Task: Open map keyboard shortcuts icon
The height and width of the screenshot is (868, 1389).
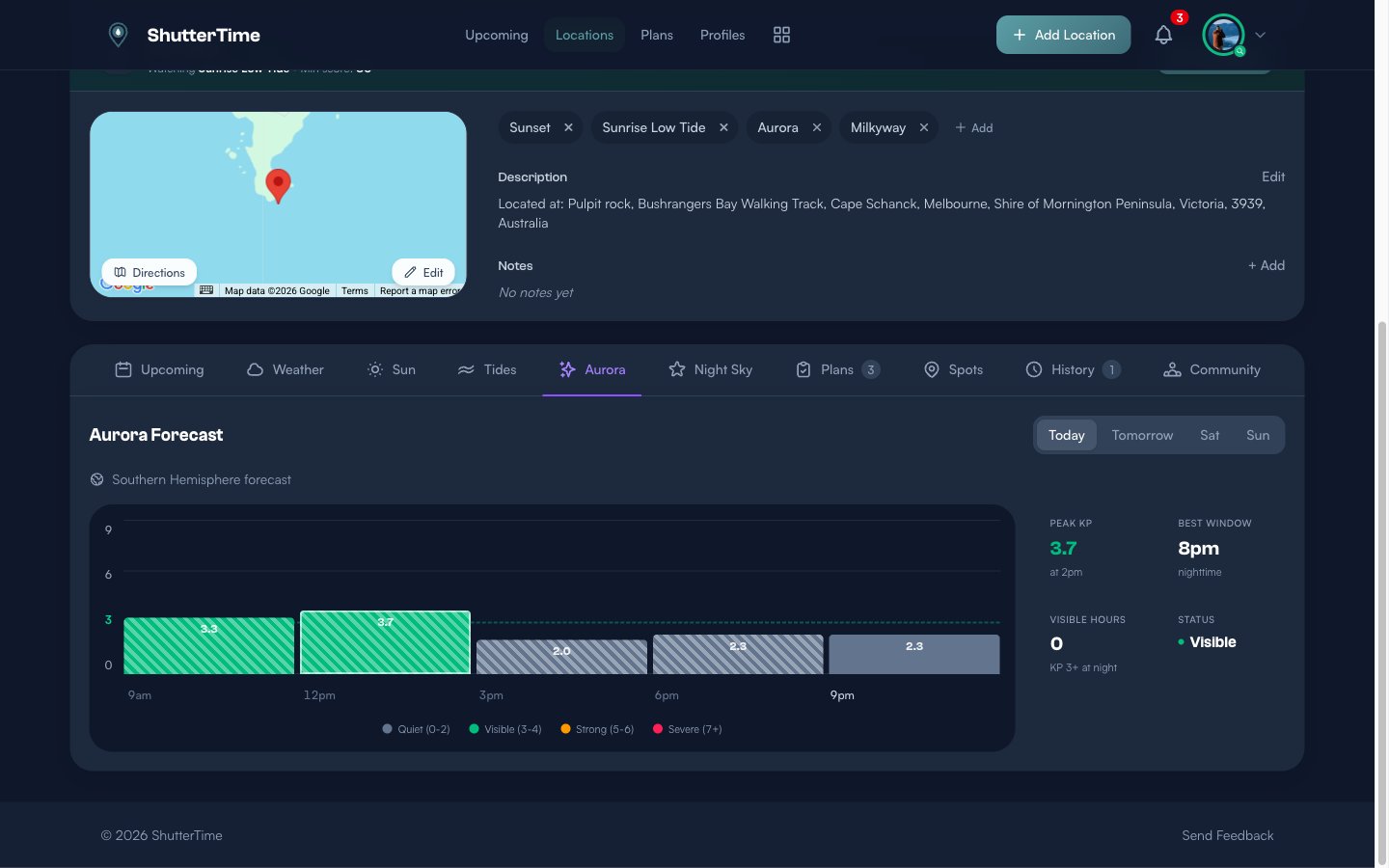Action: (x=206, y=290)
